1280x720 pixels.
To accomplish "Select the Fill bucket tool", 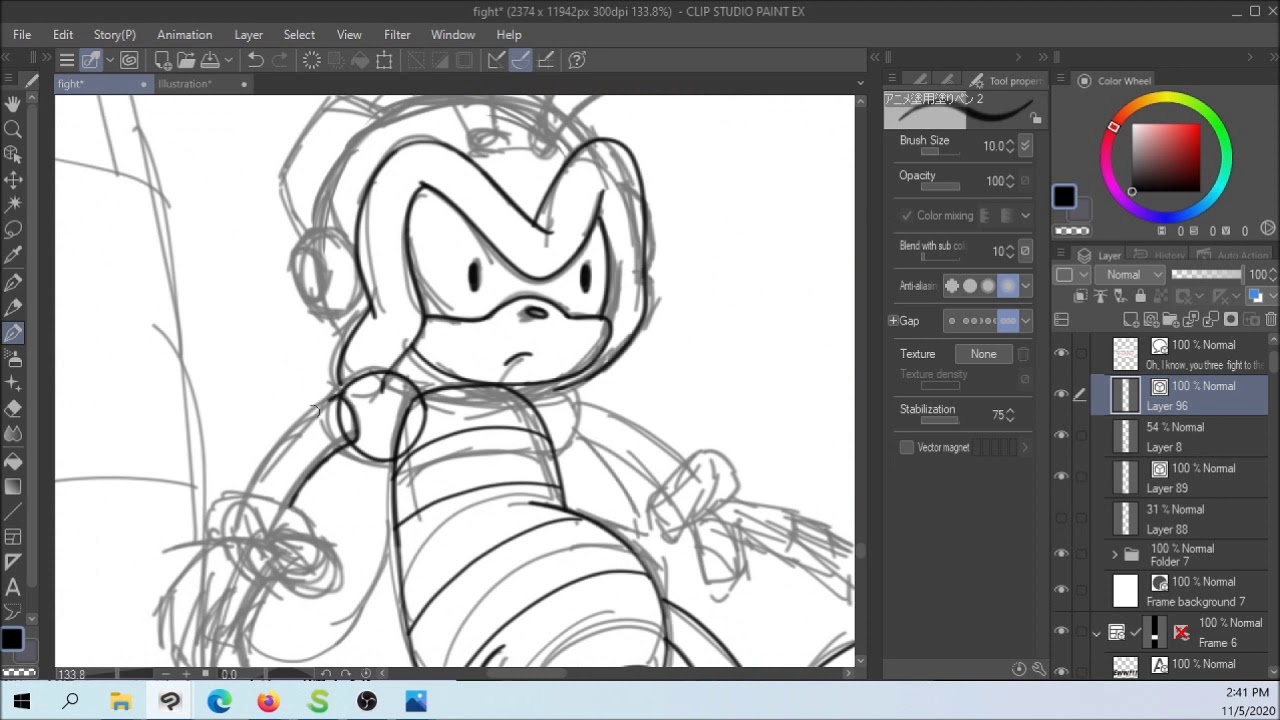I will click(x=13, y=460).
